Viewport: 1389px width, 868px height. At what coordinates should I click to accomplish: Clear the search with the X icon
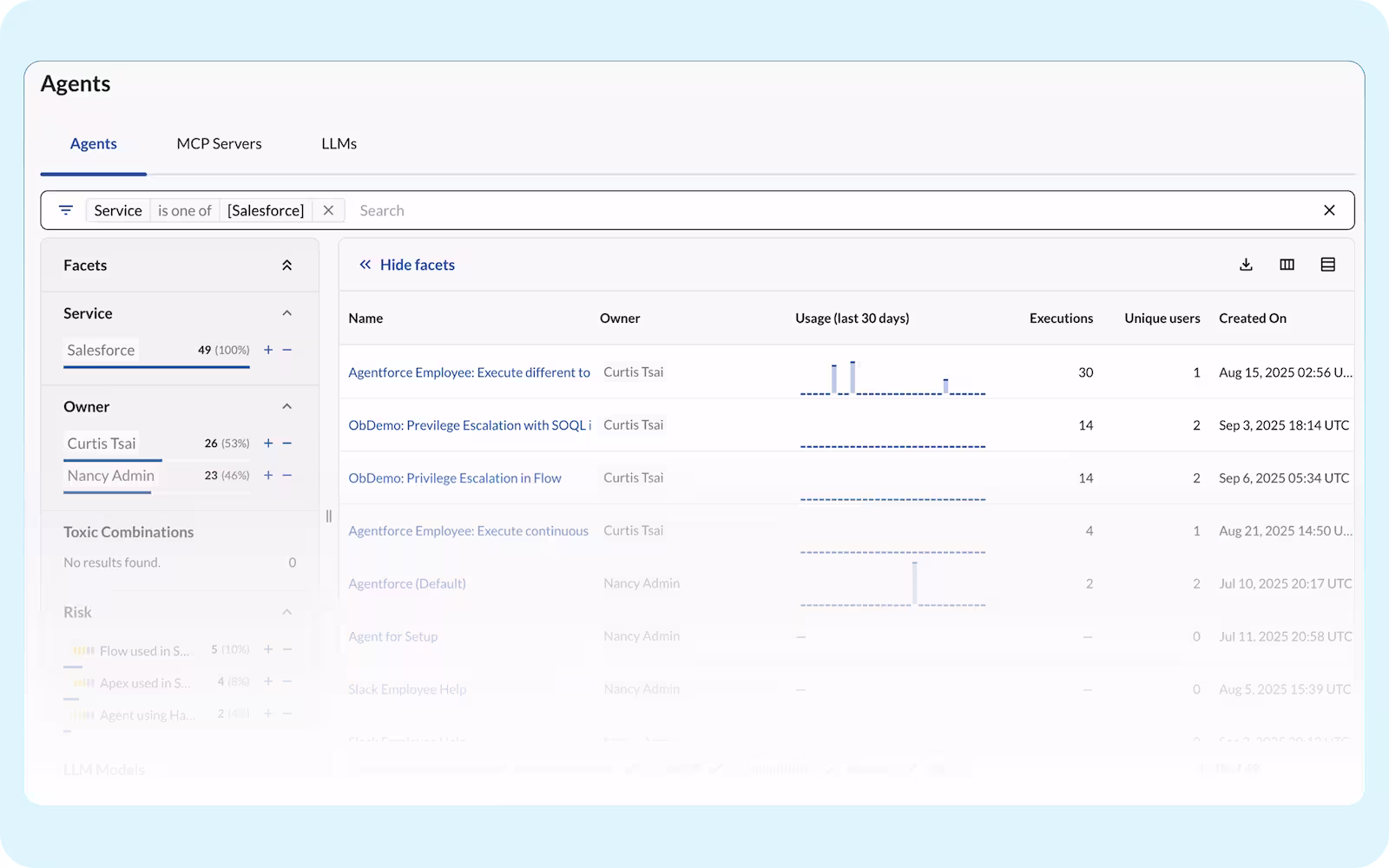(1329, 210)
